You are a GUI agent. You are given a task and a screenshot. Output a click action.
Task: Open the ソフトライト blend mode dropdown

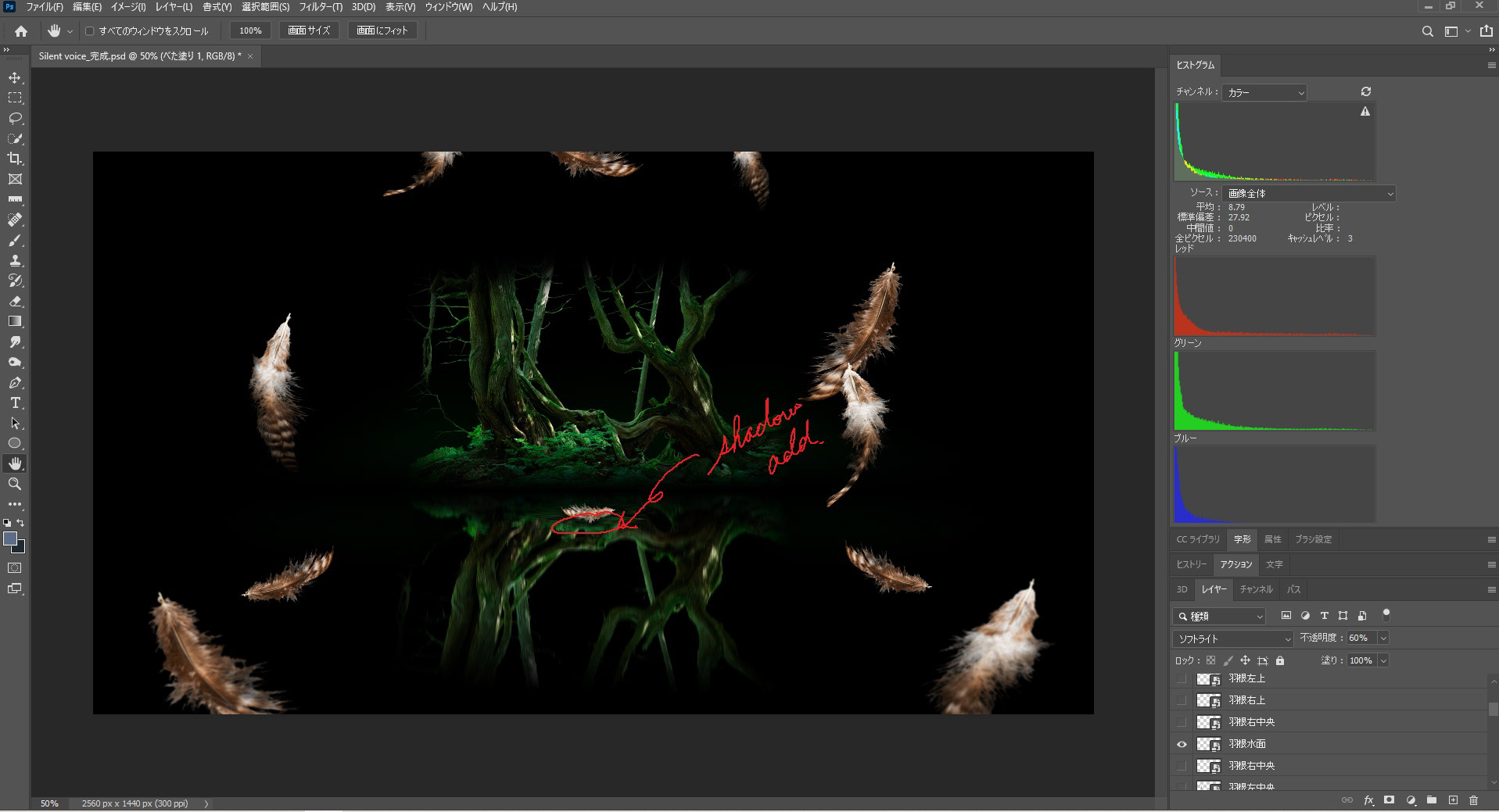click(x=1232, y=639)
